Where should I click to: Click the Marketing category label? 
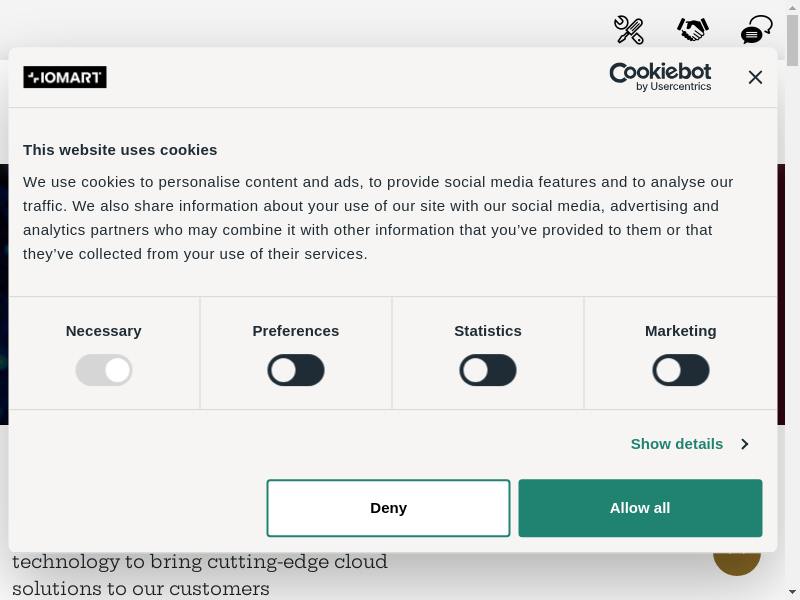(x=681, y=330)
